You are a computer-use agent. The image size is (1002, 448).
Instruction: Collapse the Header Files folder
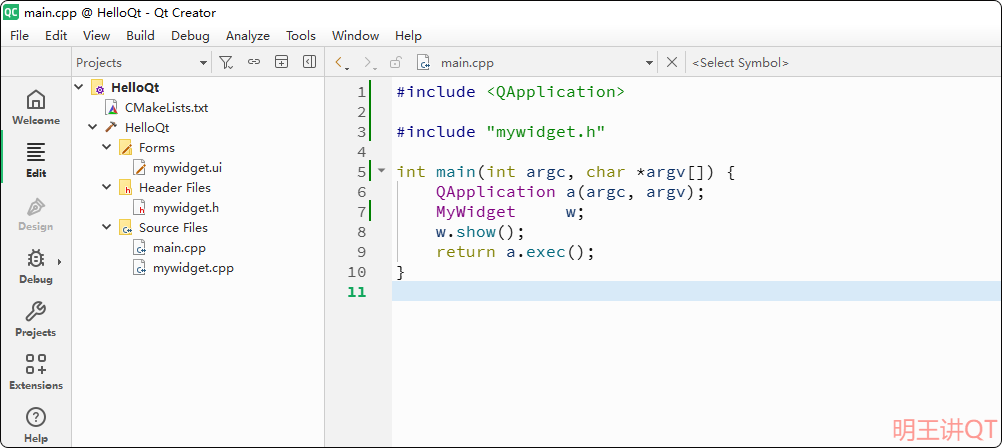(x=107, y=187)
